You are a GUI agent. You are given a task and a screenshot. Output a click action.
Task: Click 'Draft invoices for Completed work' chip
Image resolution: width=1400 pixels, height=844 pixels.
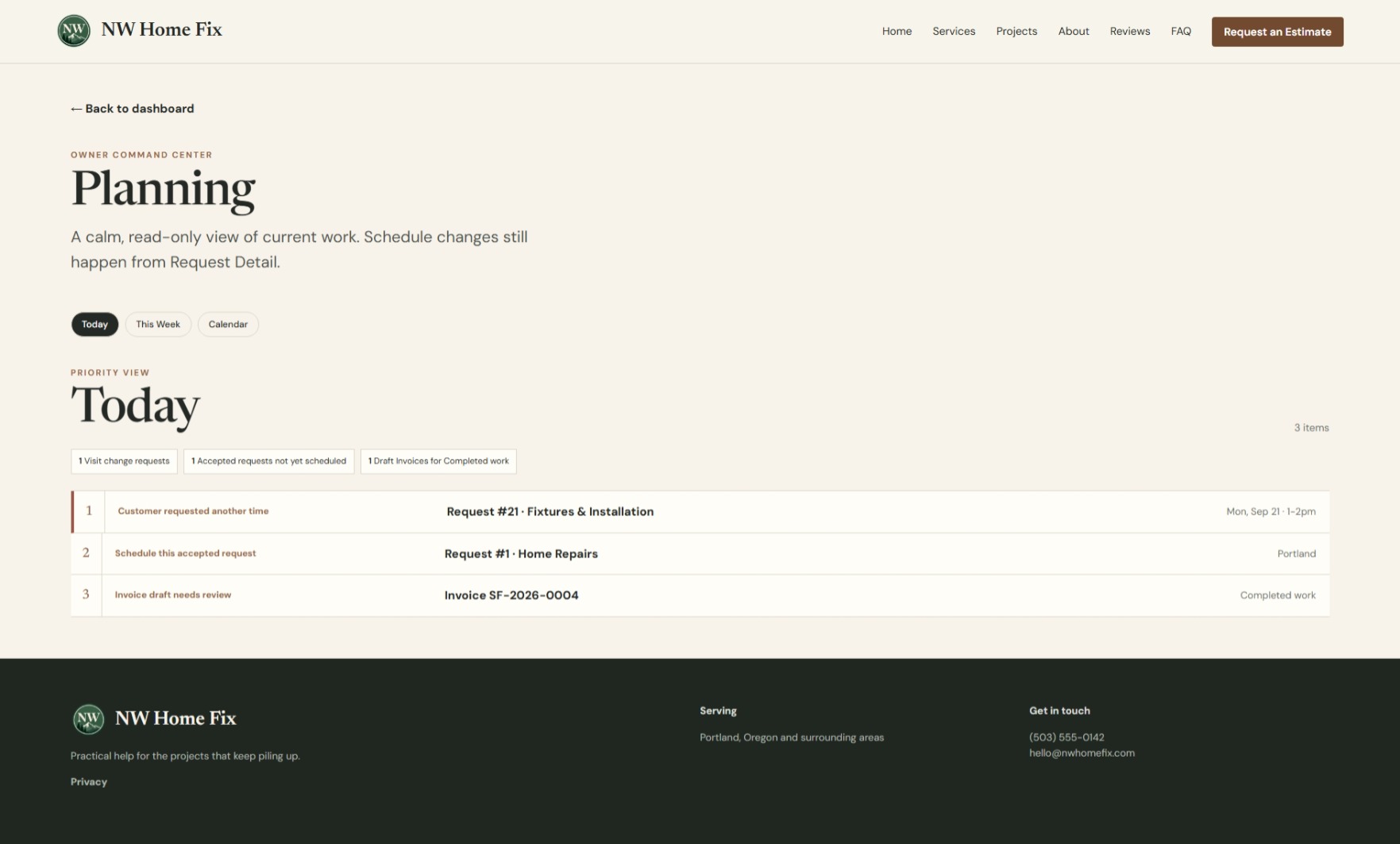coord(438,461)
